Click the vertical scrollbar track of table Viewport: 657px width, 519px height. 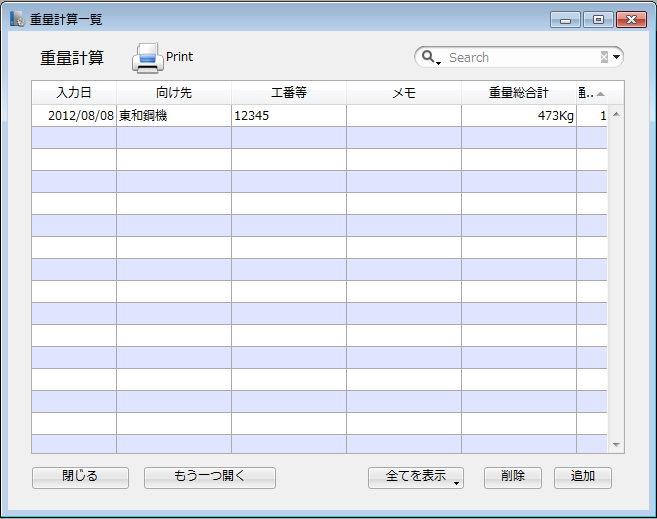coord(616,280)
